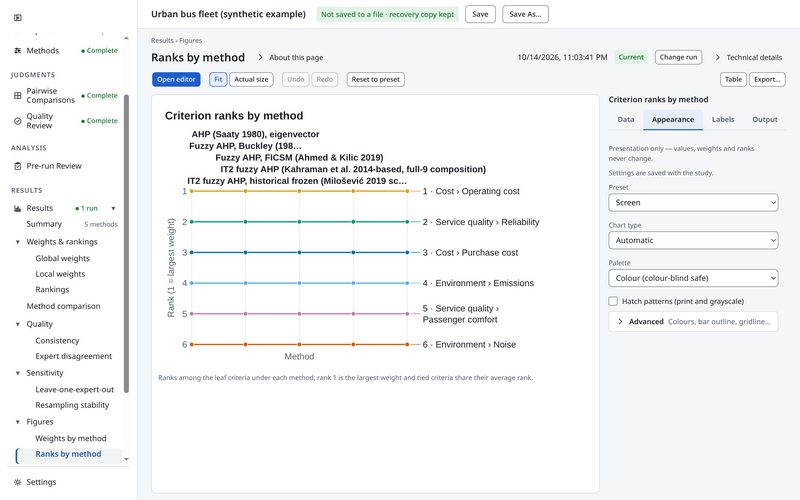The width and height of the screenshot is (800, 500).
Task: Select Fit view mode
Action: (x=218, y=80)
